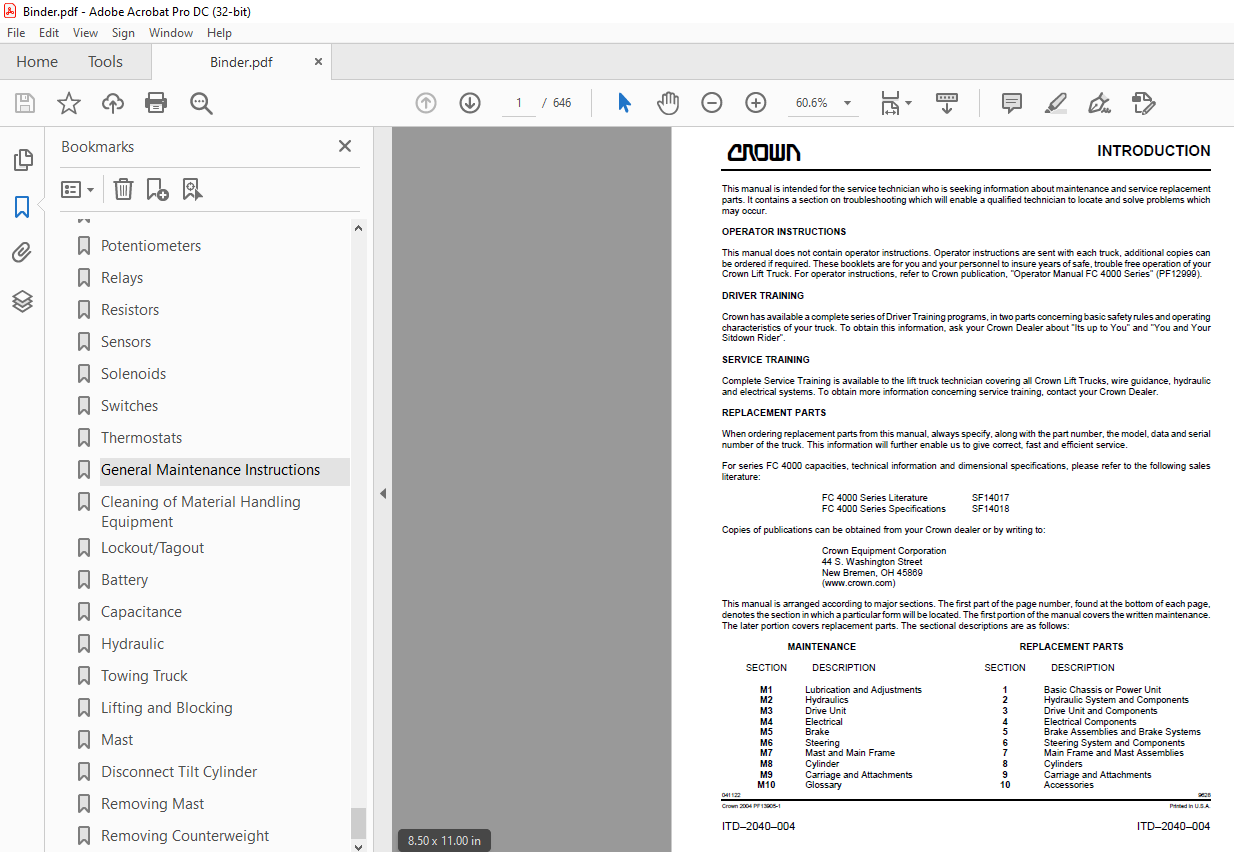Open the Fill & Sign pen icon
Screen dimensions: 1234x852
pyautogui.click(x=1099, y=103)
